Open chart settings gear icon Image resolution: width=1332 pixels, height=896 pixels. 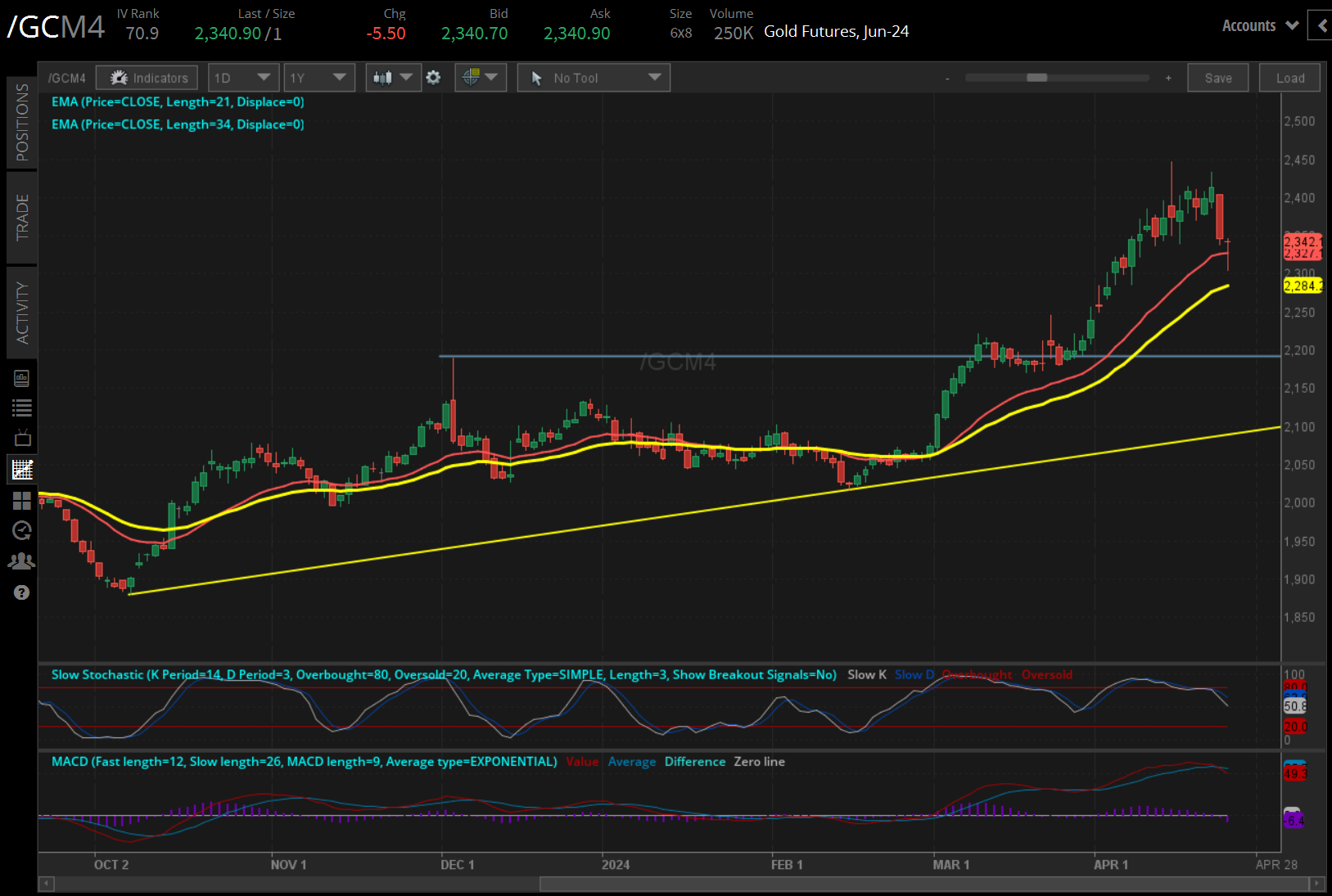pyautogui.click(x=433, y=78)
